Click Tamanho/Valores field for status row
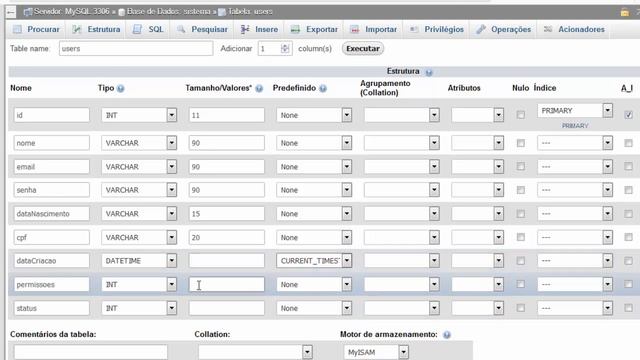This screenshot has width=640, height=360. [x=227, y=308]
